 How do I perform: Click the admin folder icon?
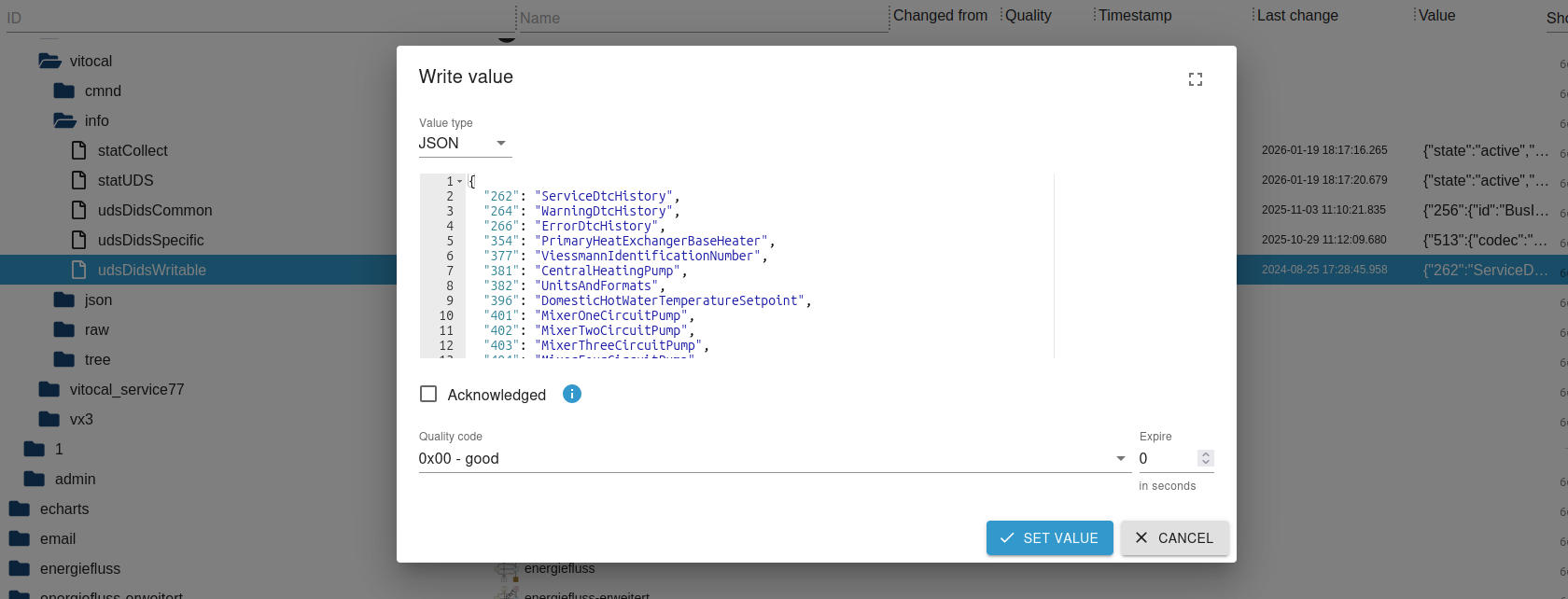tap(35, 479)
